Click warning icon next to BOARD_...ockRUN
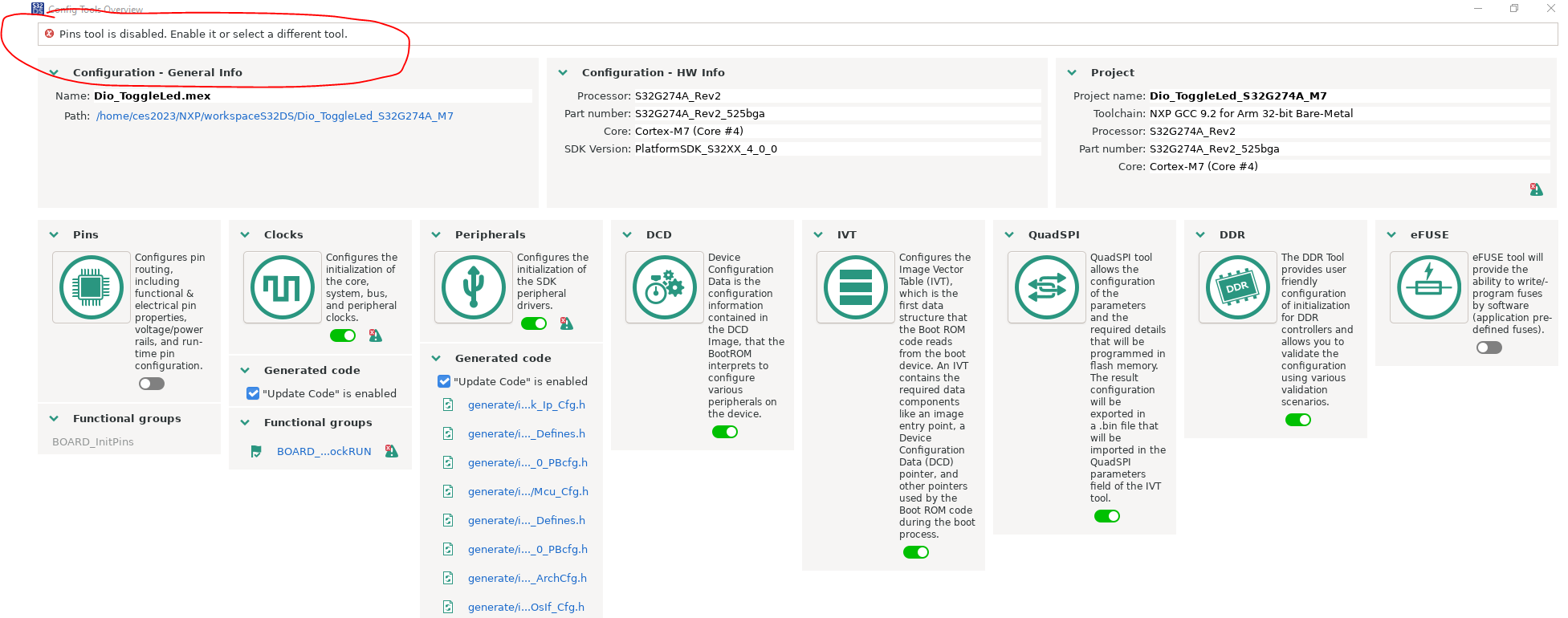 click(391, 451)
